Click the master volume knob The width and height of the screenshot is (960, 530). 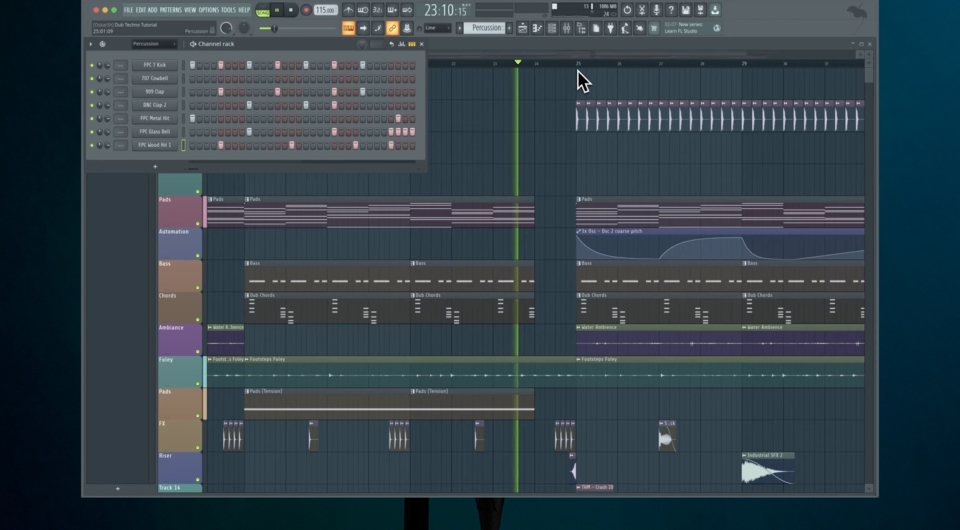coord(226,28)
